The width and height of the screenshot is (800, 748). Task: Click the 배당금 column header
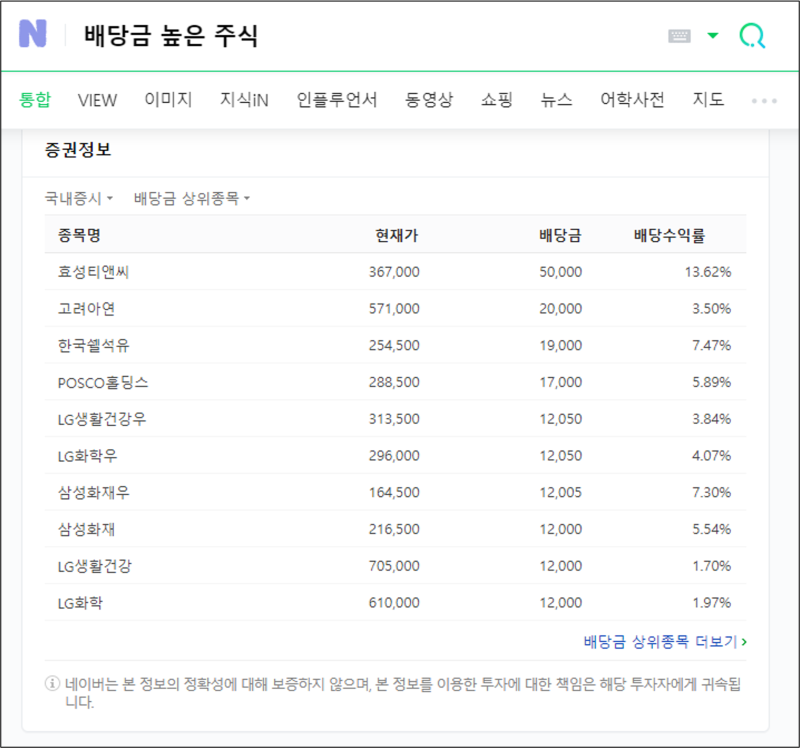pos(560,235)
